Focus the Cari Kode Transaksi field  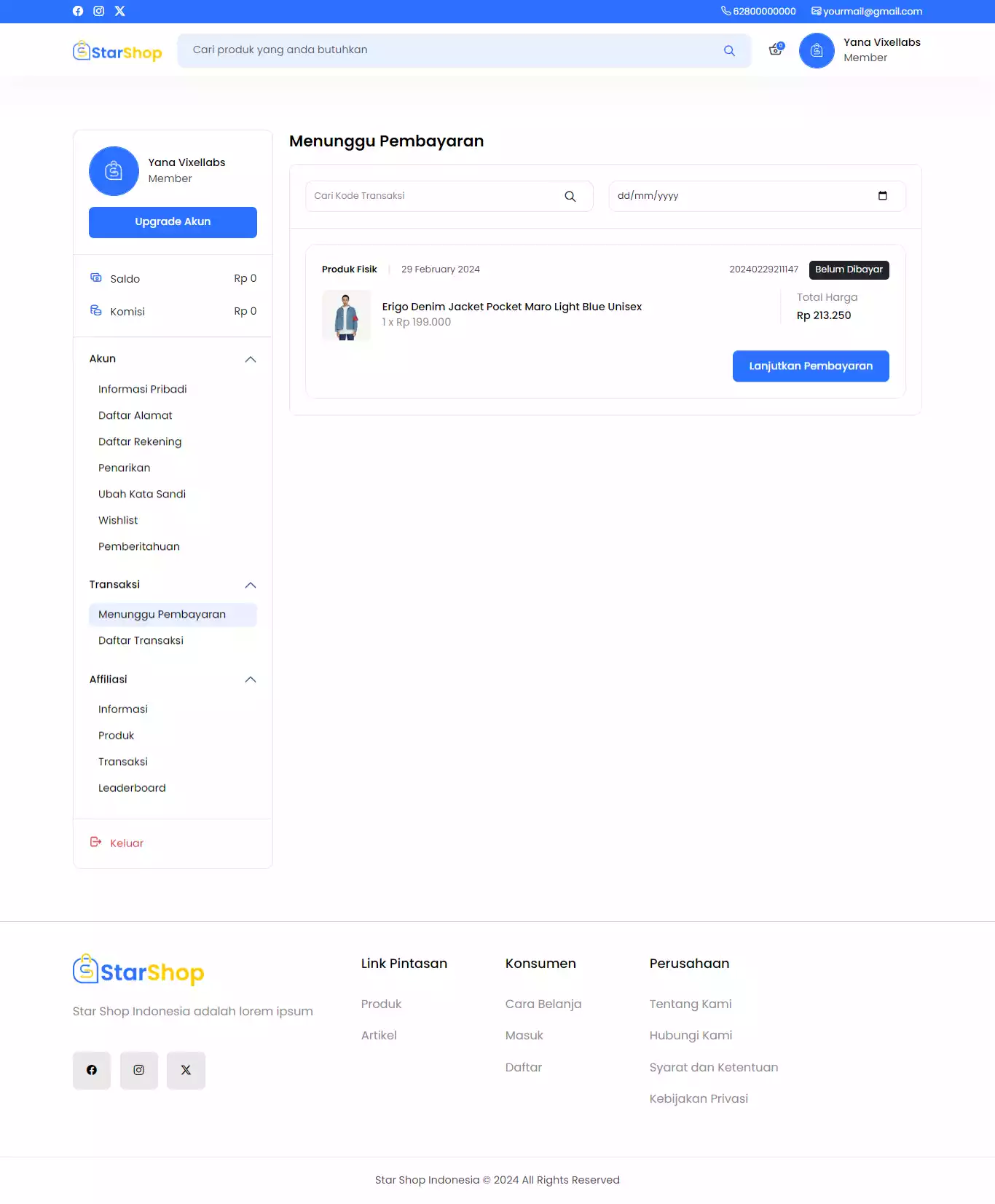(x=433, y=196)
